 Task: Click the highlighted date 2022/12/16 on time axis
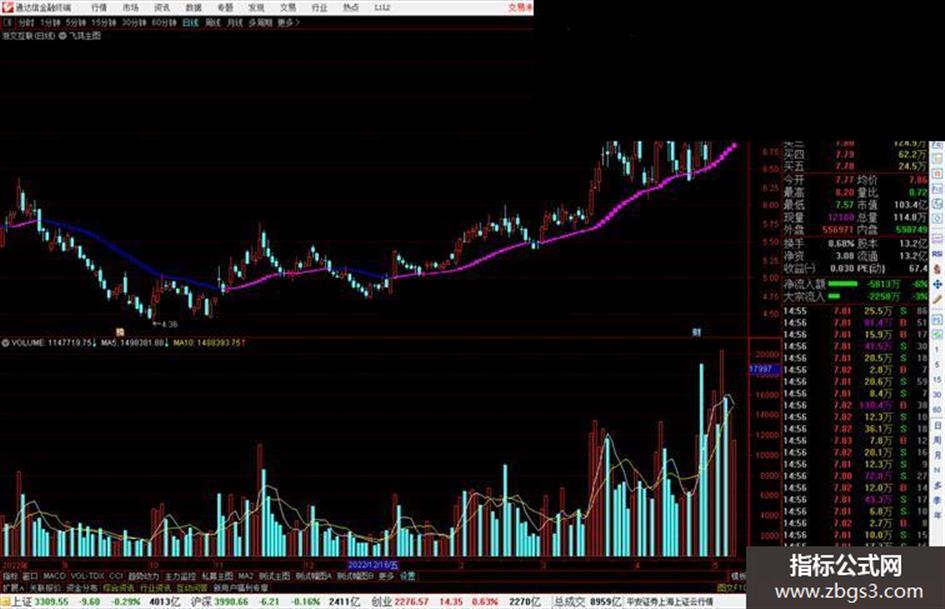[x=373, y=565]
